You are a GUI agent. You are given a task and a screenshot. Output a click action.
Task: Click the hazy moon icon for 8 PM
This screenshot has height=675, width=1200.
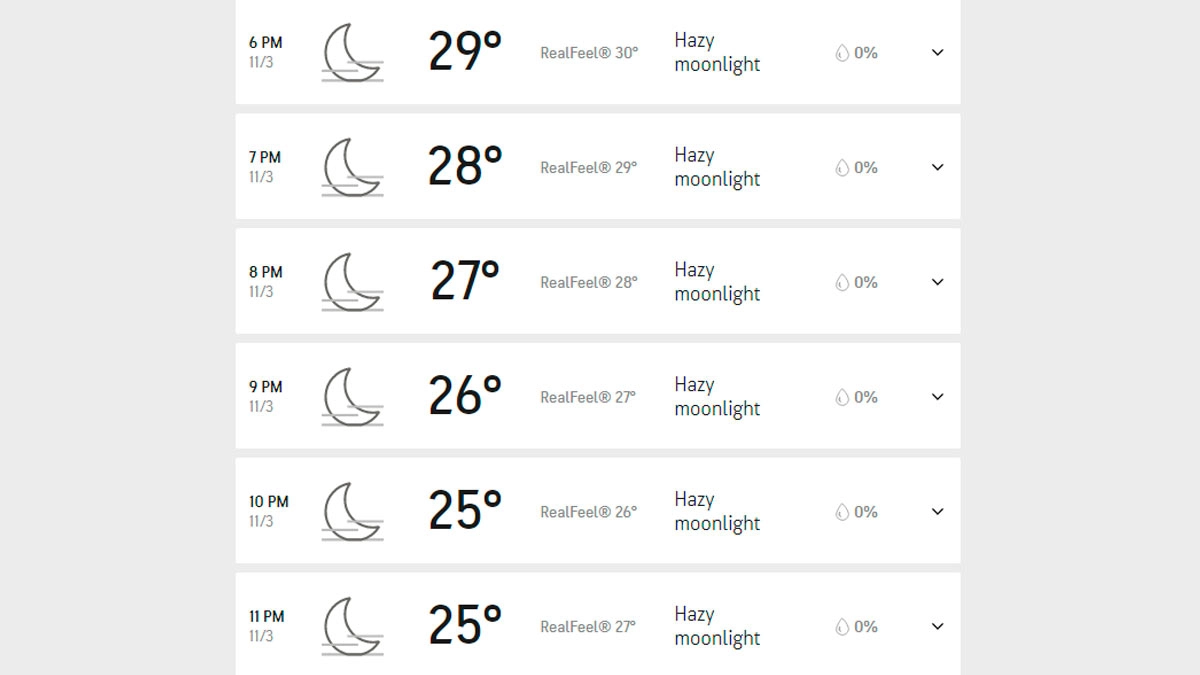coord(352,283)
